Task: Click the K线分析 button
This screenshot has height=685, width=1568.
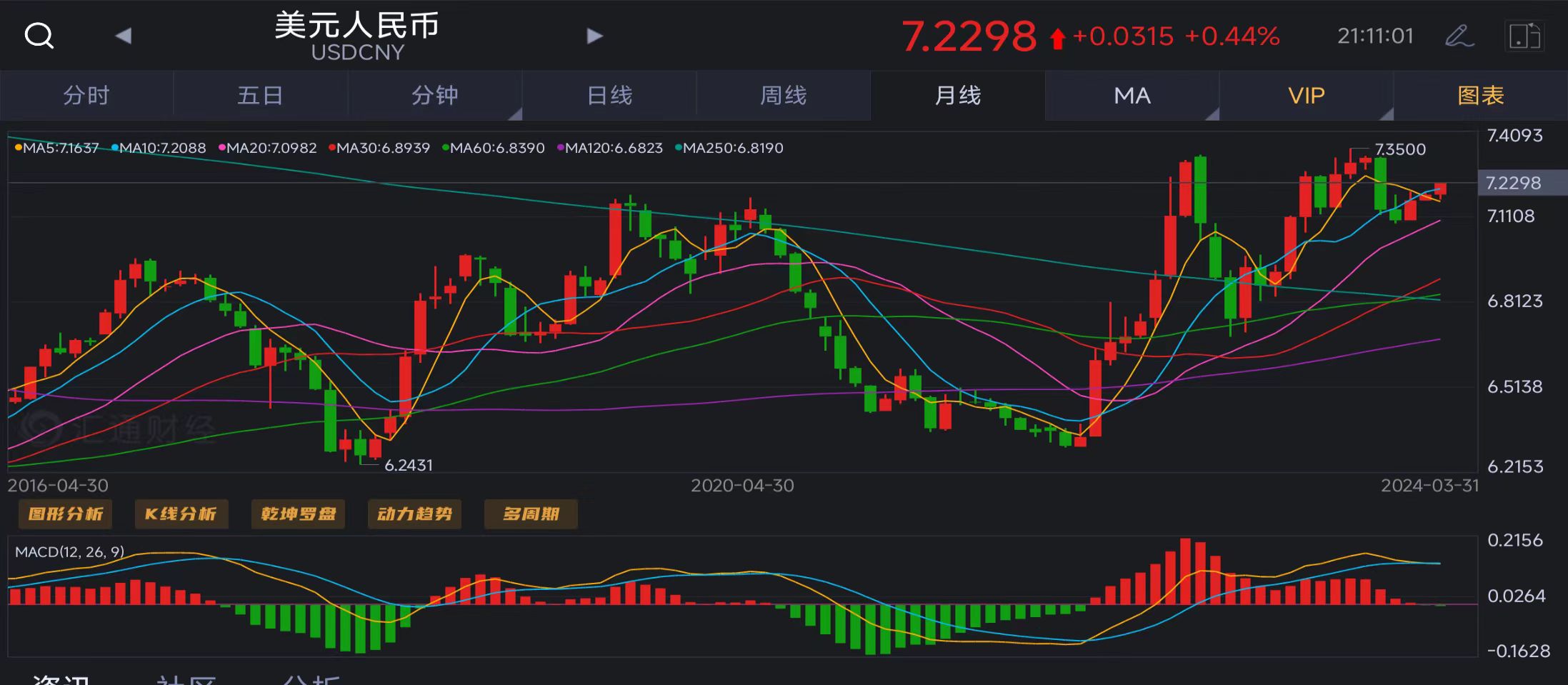Action: coord(181,514)
